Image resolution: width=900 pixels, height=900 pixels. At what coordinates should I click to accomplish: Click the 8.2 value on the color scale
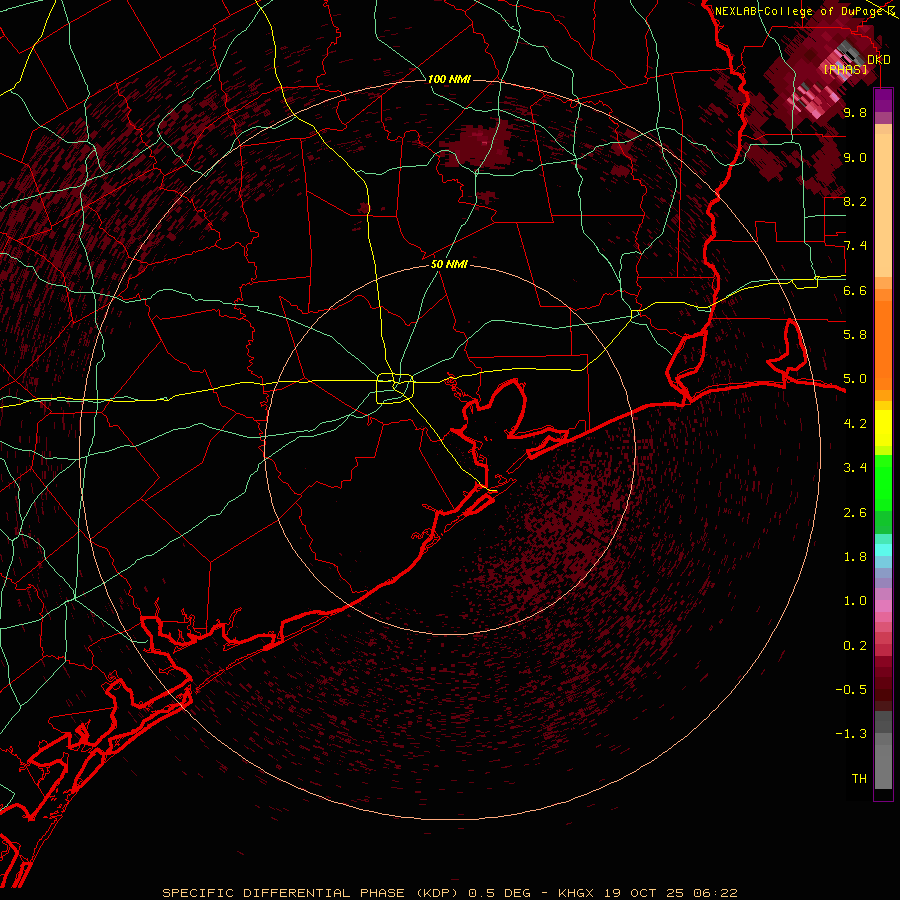pos(855,201)
